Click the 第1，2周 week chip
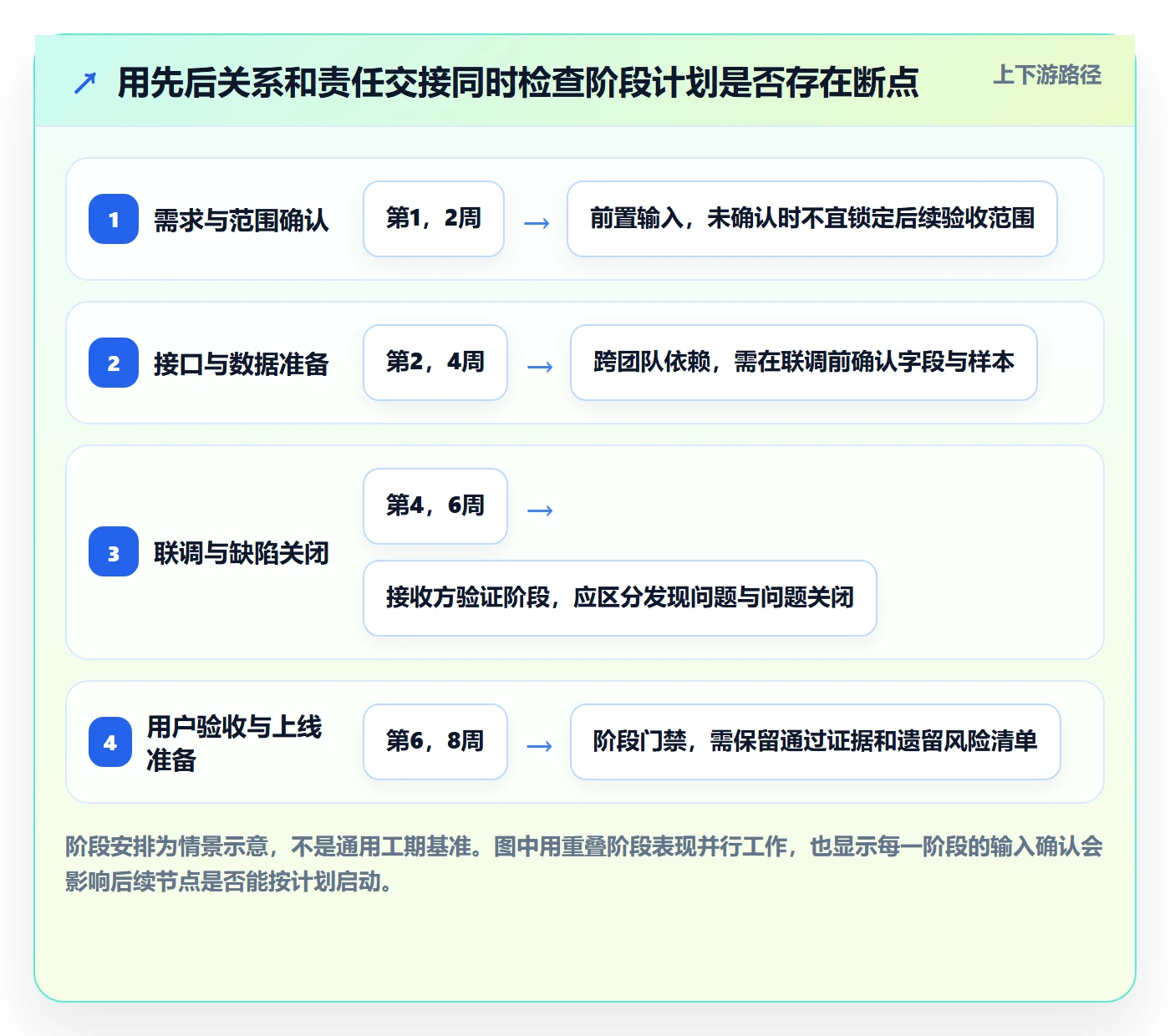Image resolution: width=1170 pixels, height=1036 pixels. tap(434, 219)
